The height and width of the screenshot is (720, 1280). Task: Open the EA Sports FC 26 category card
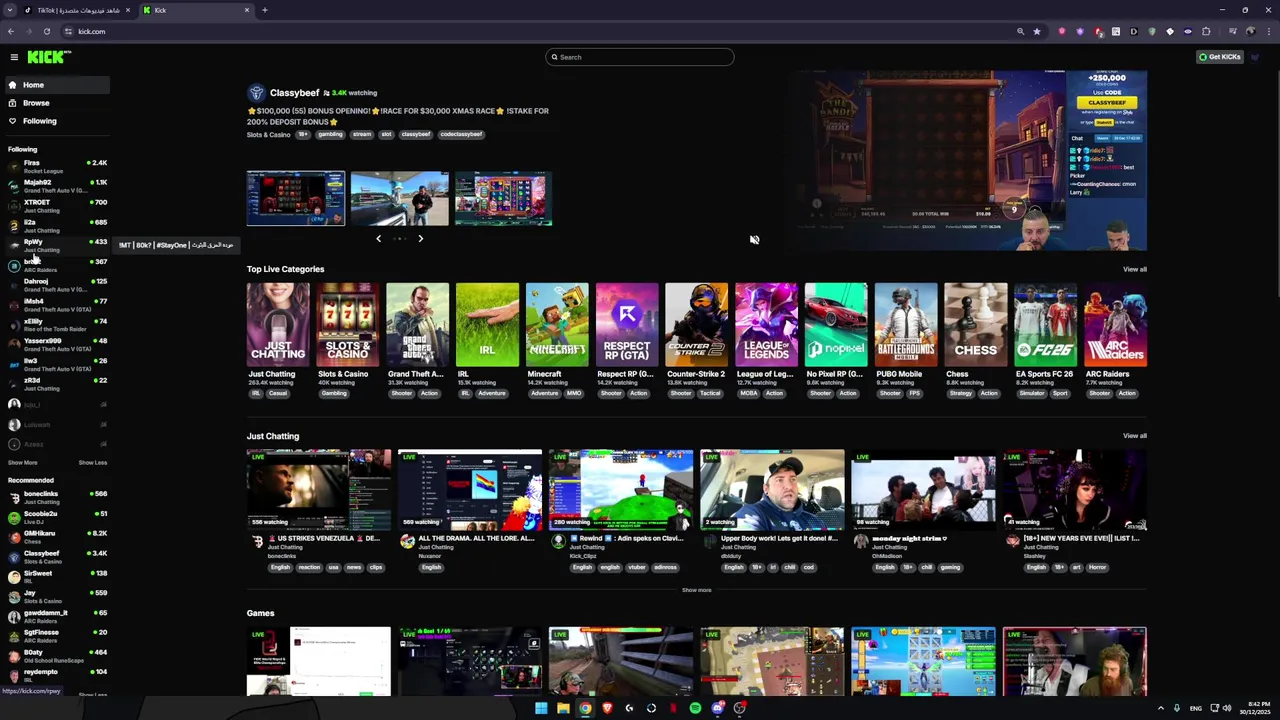1046,325
